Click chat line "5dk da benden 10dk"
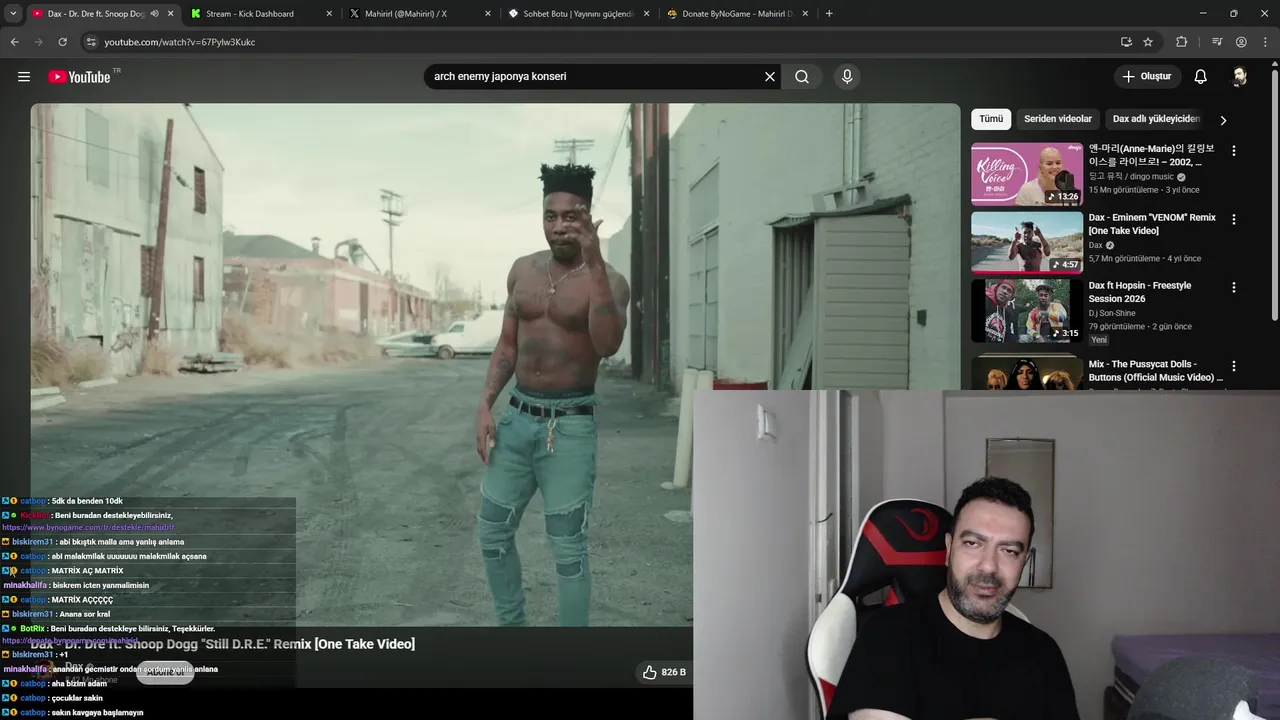 pyautogui.click(x=87, y=501)
